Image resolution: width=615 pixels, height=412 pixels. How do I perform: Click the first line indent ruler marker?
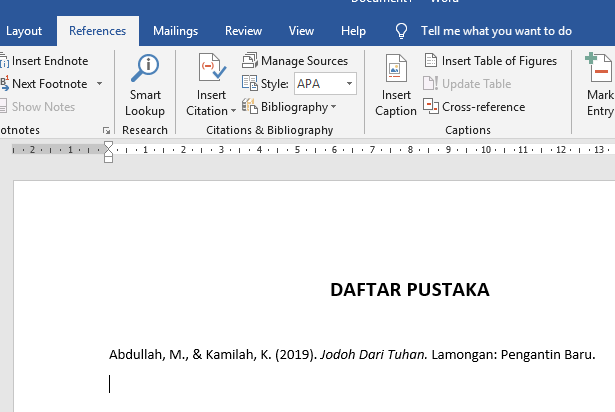[109, 145]
